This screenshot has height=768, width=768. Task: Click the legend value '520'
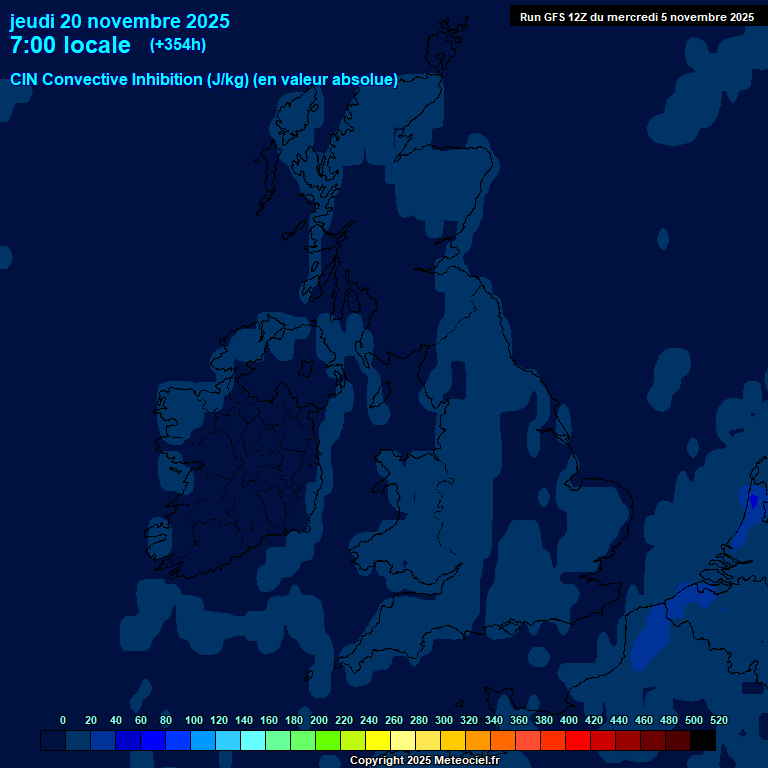pyautogui.click(x=719, y=720)
